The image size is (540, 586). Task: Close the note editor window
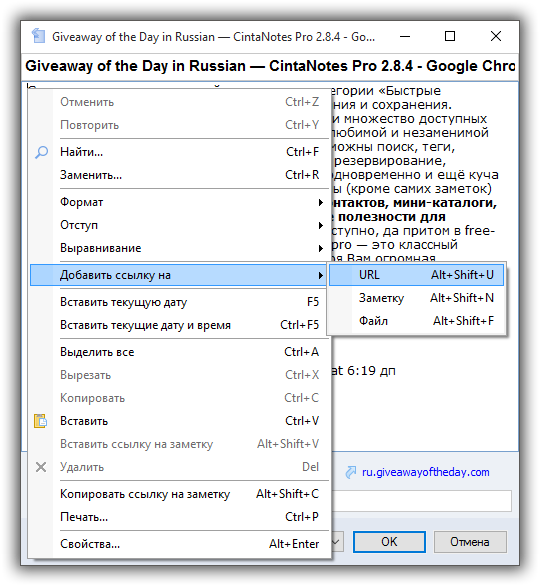(x=496, y=36)
